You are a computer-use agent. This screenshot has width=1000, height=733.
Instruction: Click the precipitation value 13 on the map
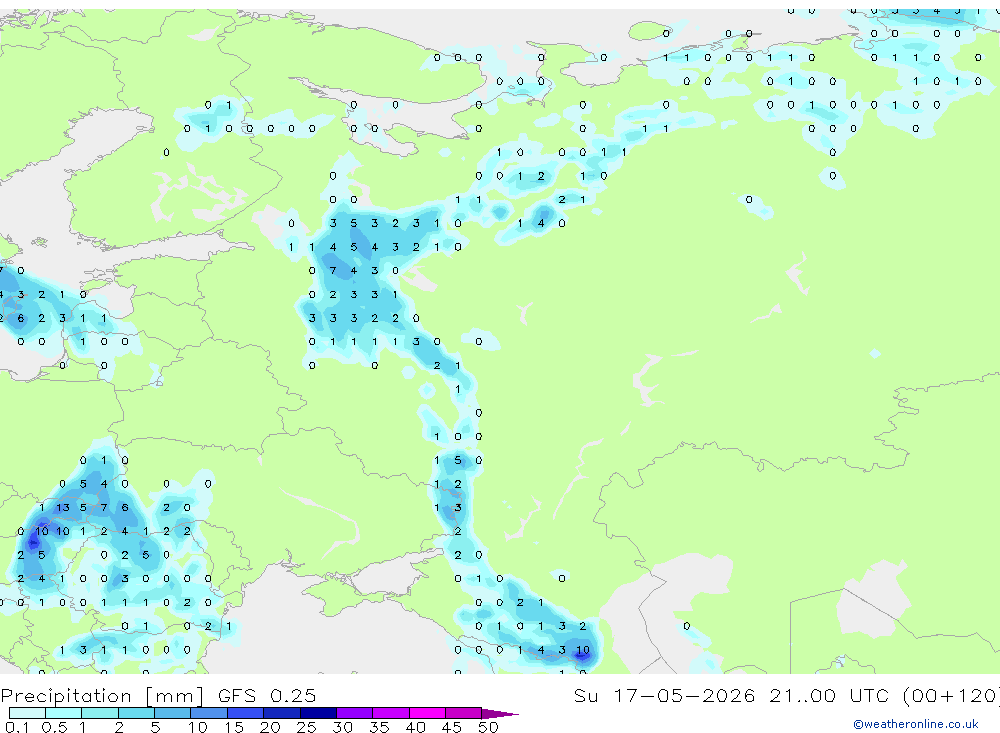[x=62, y=508]
